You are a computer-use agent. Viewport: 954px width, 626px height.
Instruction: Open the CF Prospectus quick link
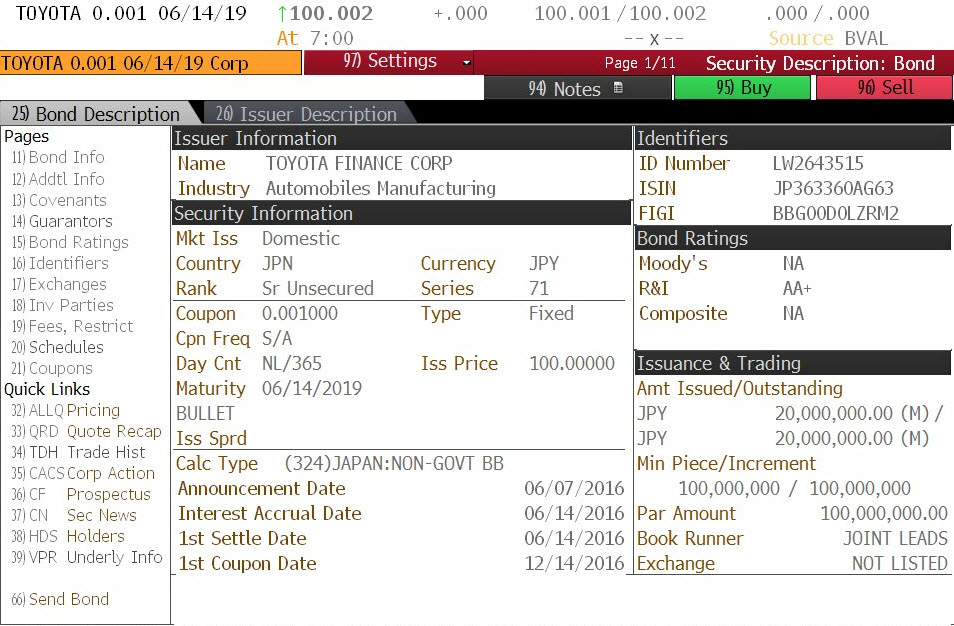(x=81, y=495)
